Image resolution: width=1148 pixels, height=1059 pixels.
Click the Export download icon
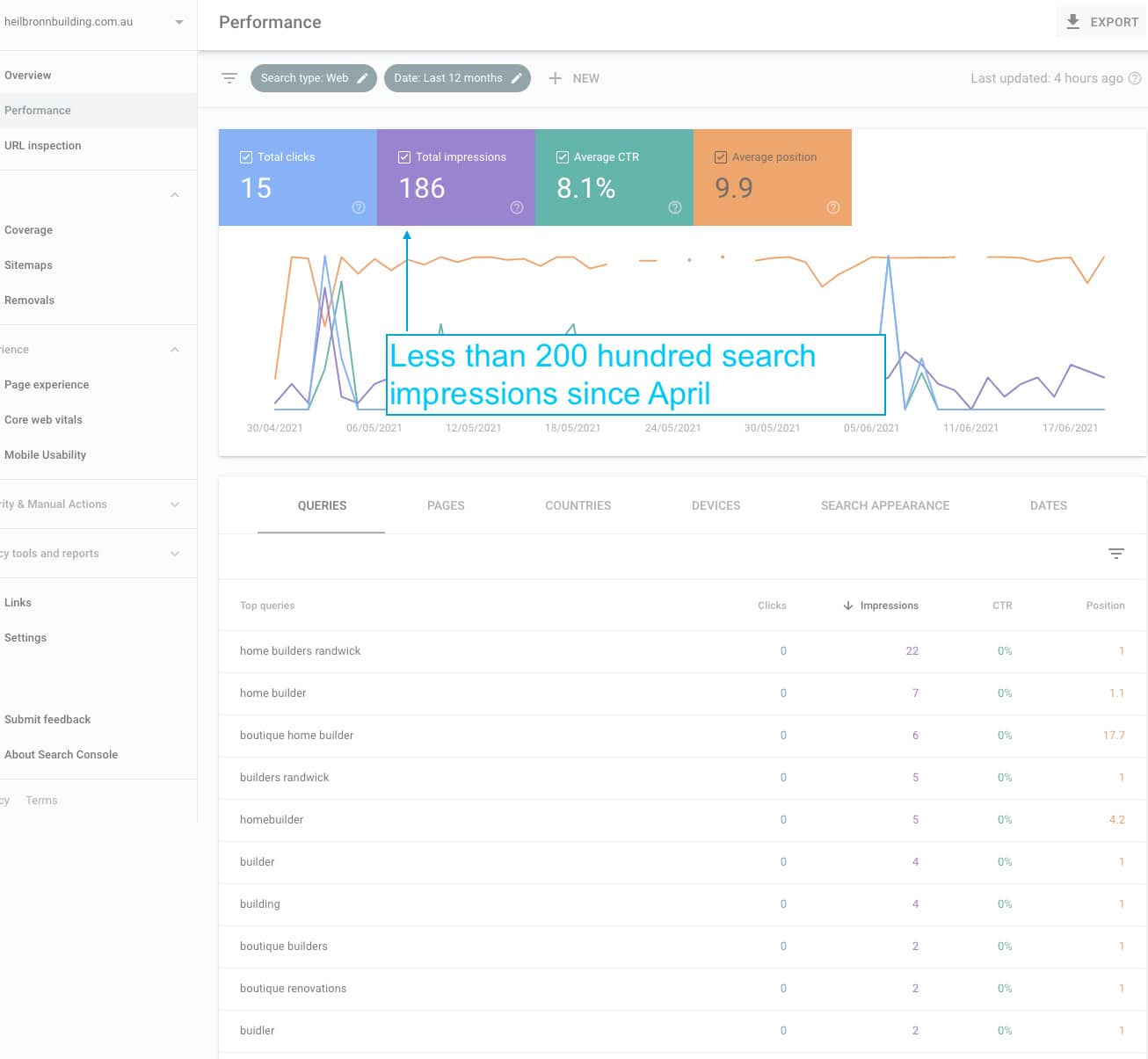1072,22
